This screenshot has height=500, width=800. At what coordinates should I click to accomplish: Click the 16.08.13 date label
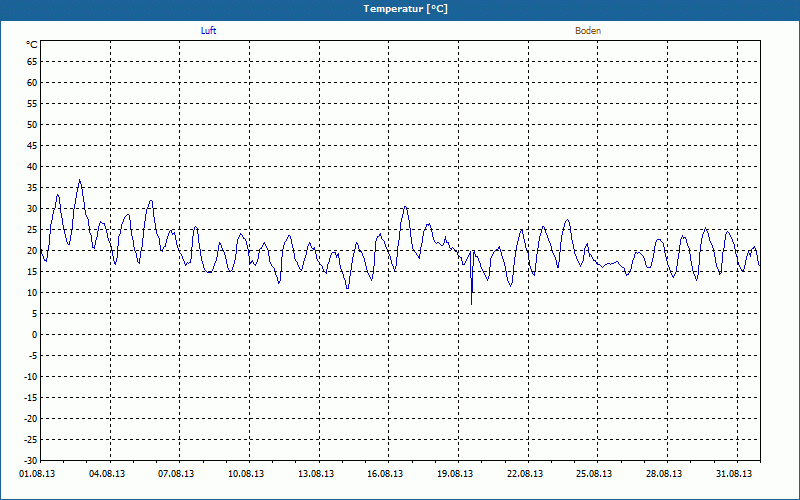click(385, 474)
